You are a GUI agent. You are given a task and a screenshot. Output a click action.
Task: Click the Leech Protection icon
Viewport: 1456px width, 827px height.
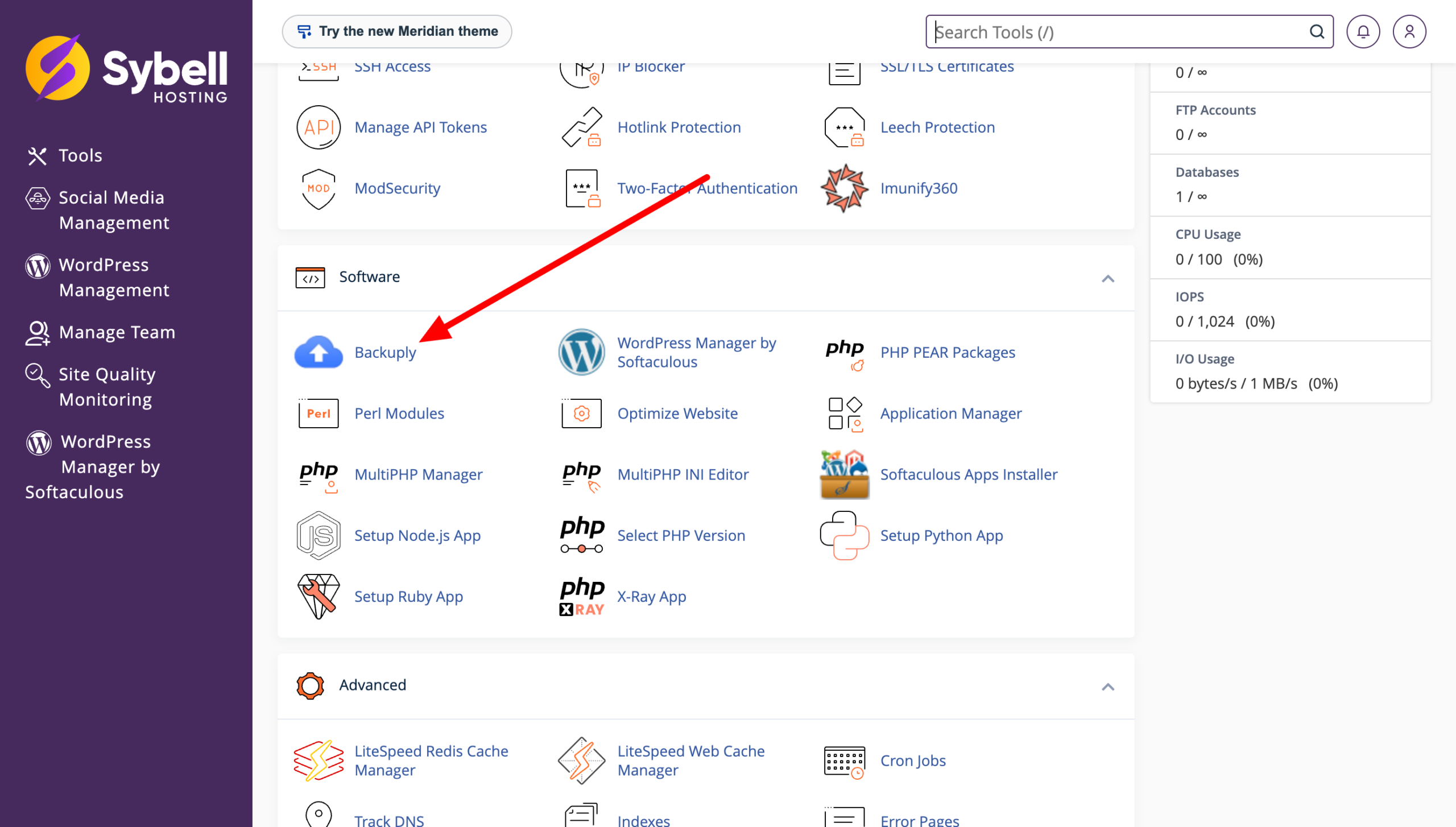point(845,127)
